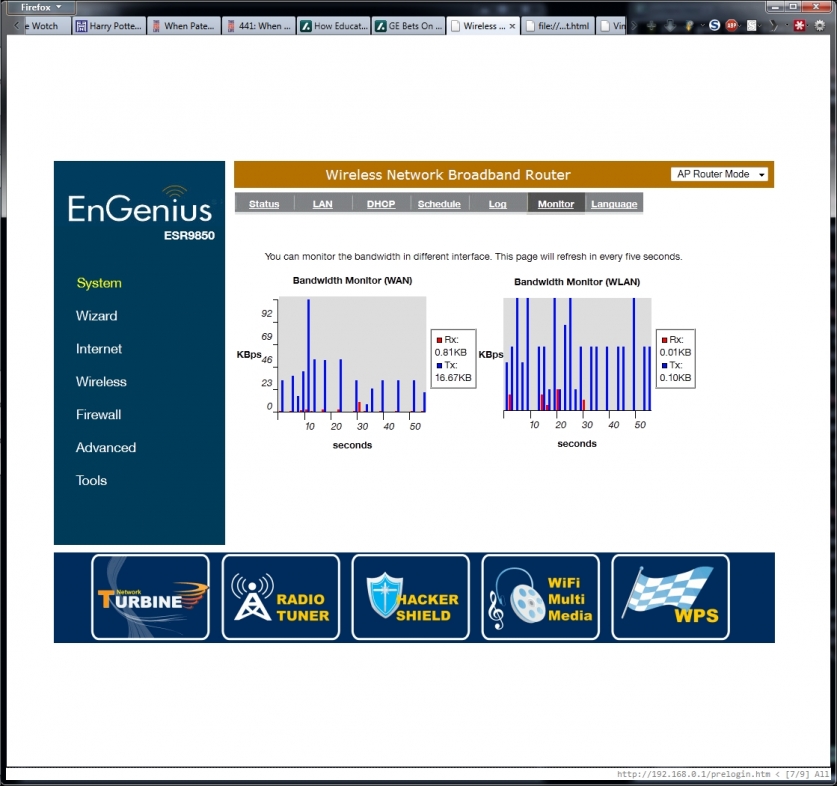837x786 pixels.
Task: Click the WAN Tx blue legend swatch
Action: 439,365
